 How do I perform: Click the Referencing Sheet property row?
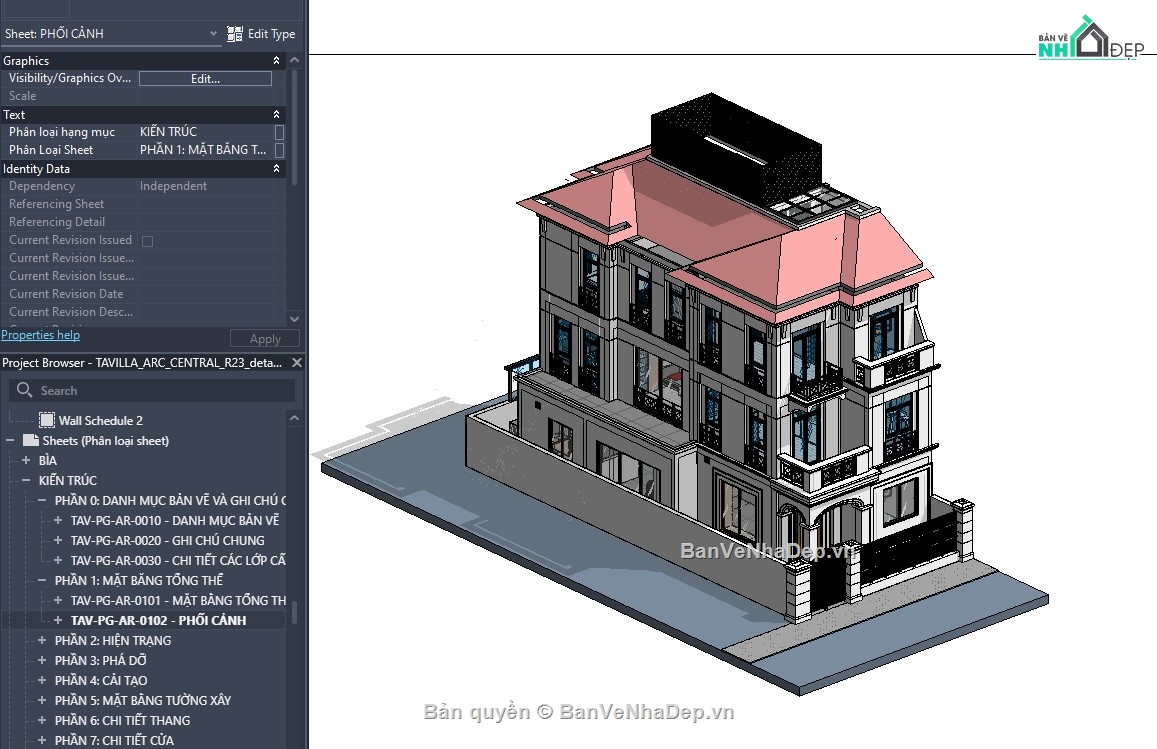(142, 204)
